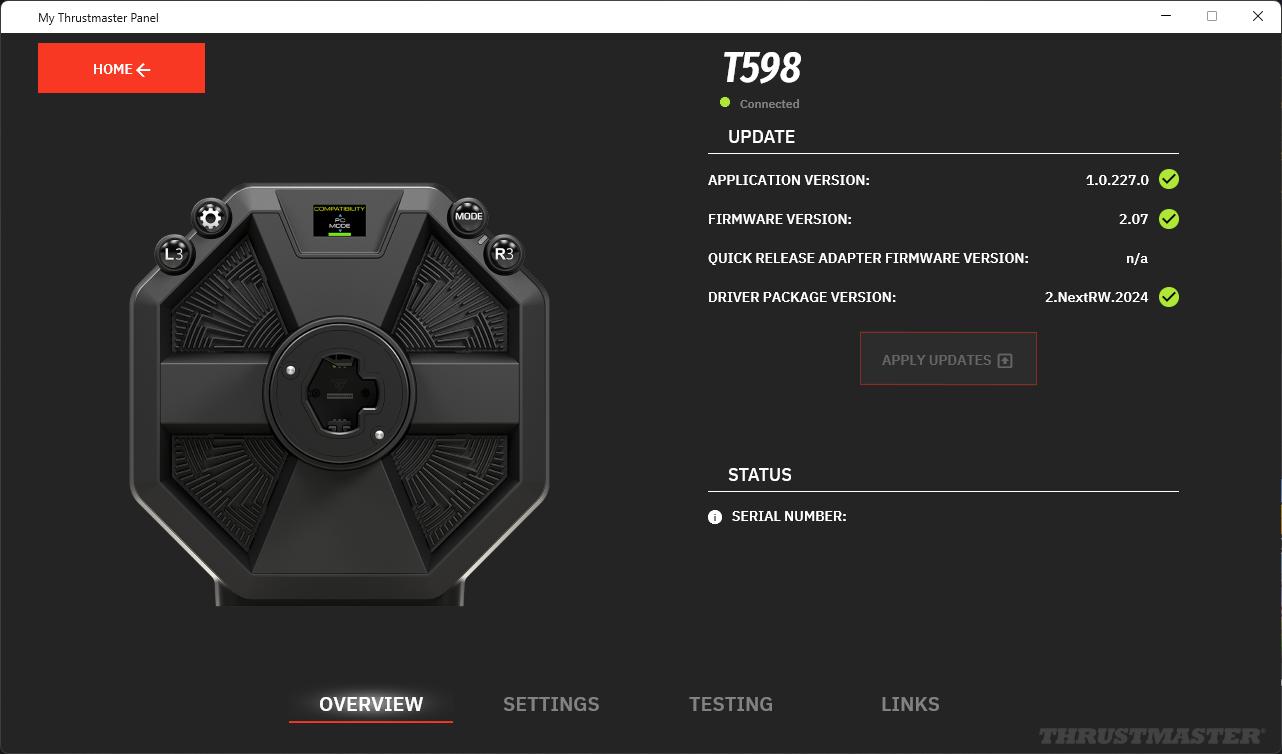Image resolution: width=1282 pixels, height=754 pixels.
Task: Switch to the SETTINGS tab
Action: [x=551, y=704]
